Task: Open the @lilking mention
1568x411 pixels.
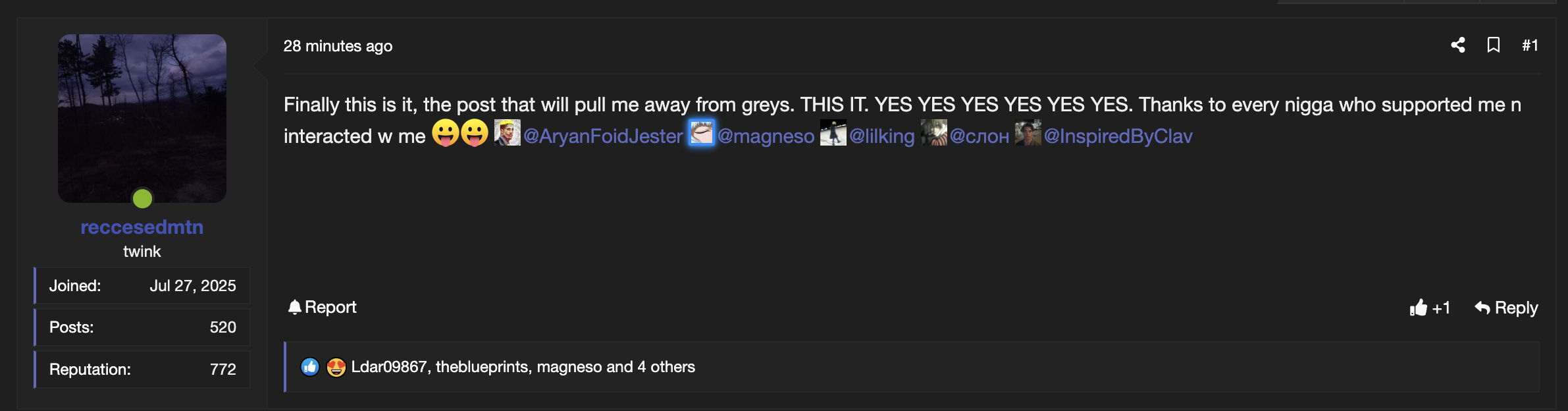Action: (x=882, y=136)
